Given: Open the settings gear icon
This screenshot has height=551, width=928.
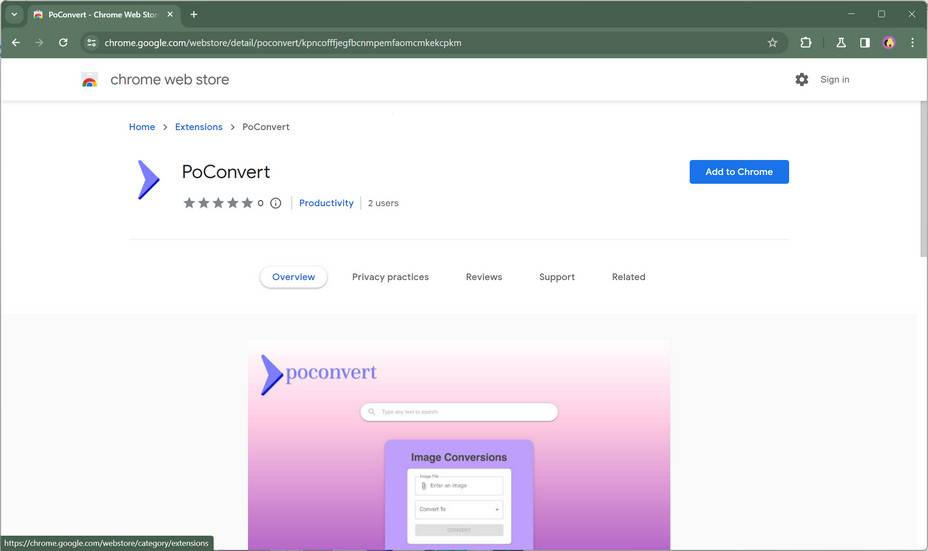Looking at the screenshot, I should (x=801, y=79).
